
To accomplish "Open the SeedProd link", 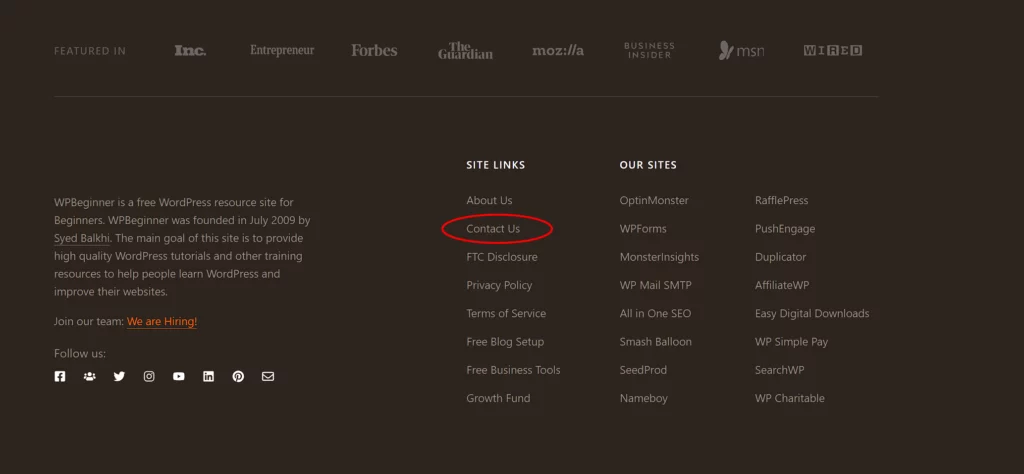I will pos(643,370).
